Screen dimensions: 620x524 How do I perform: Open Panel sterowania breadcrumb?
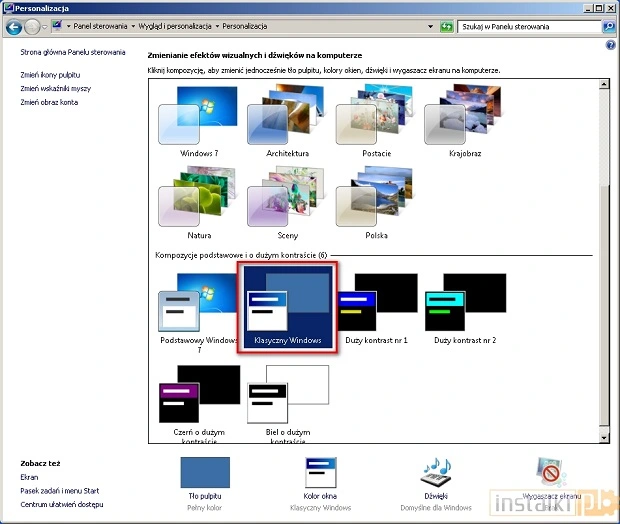[100, 26]
